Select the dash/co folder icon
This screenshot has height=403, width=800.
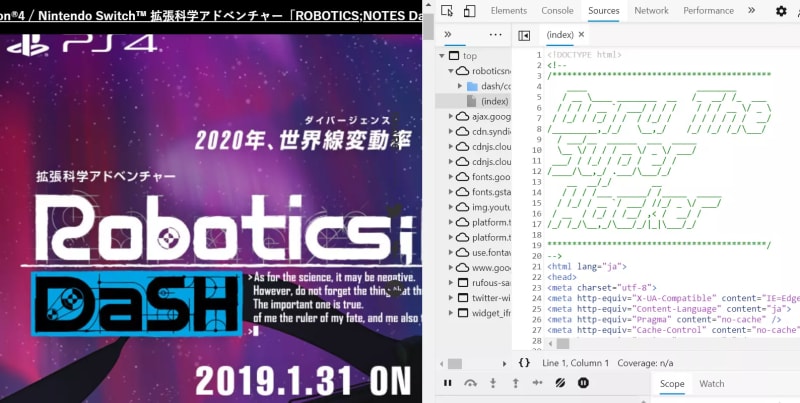point(472,86)
